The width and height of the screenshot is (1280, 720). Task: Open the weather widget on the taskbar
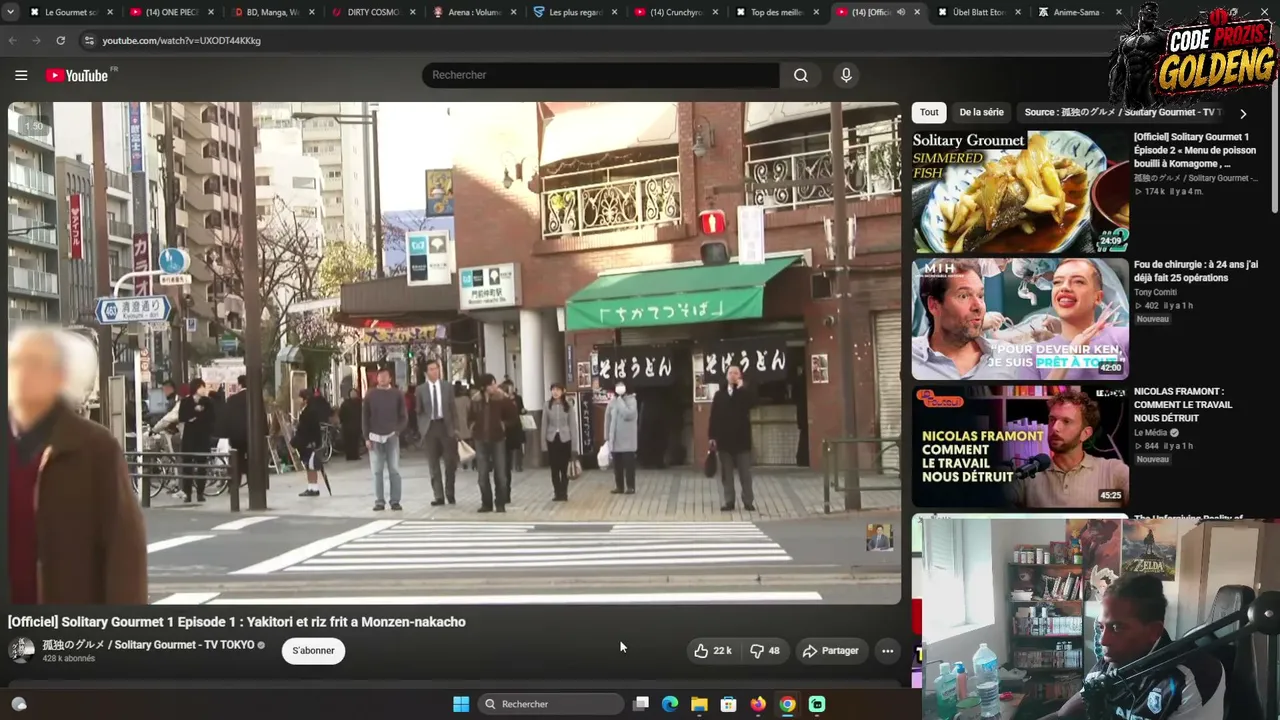pos(19,704)
